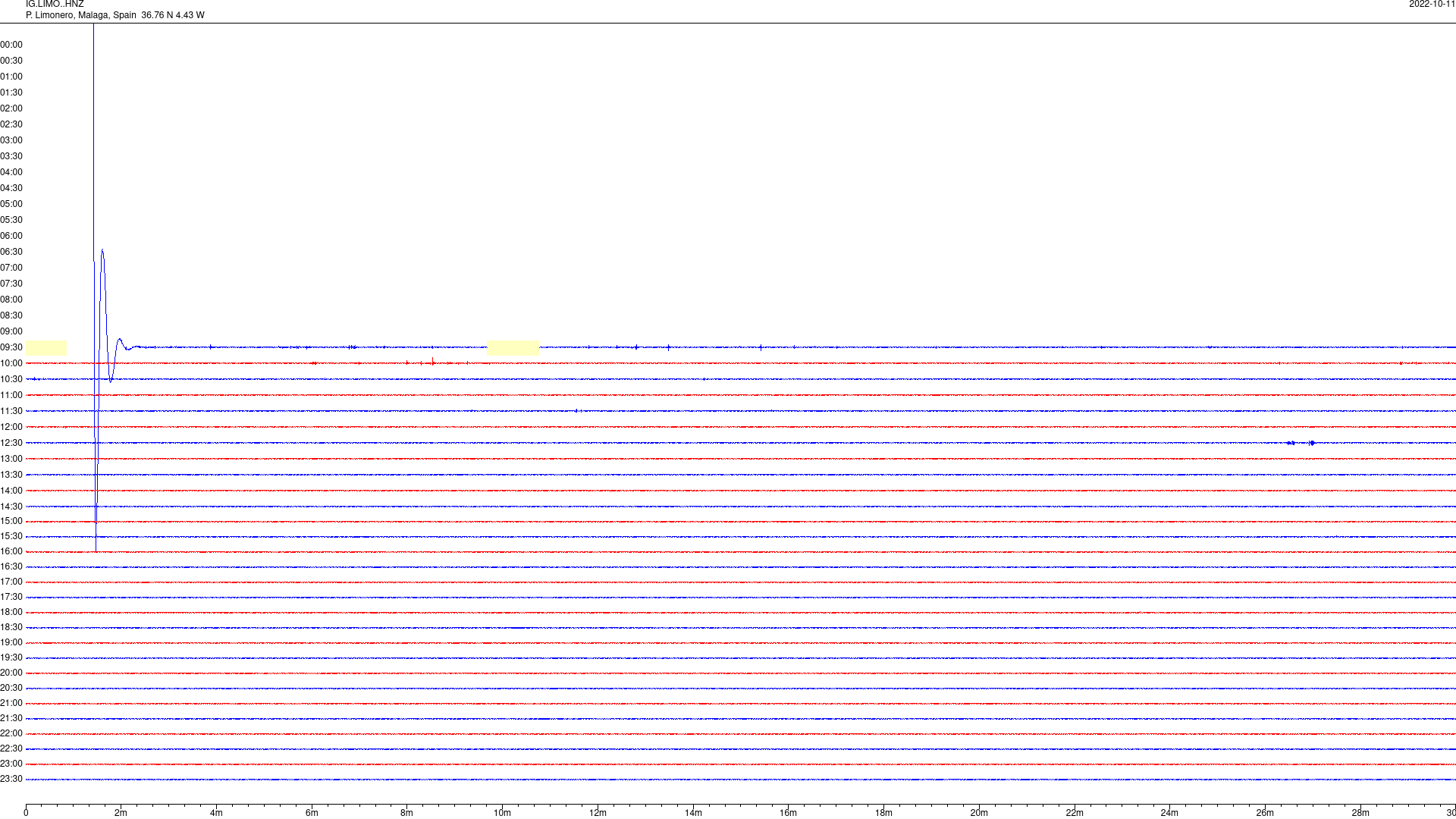1456x819 pixels.
Task: Select the 19:30 time row label
Action: [x=11, y=657]
